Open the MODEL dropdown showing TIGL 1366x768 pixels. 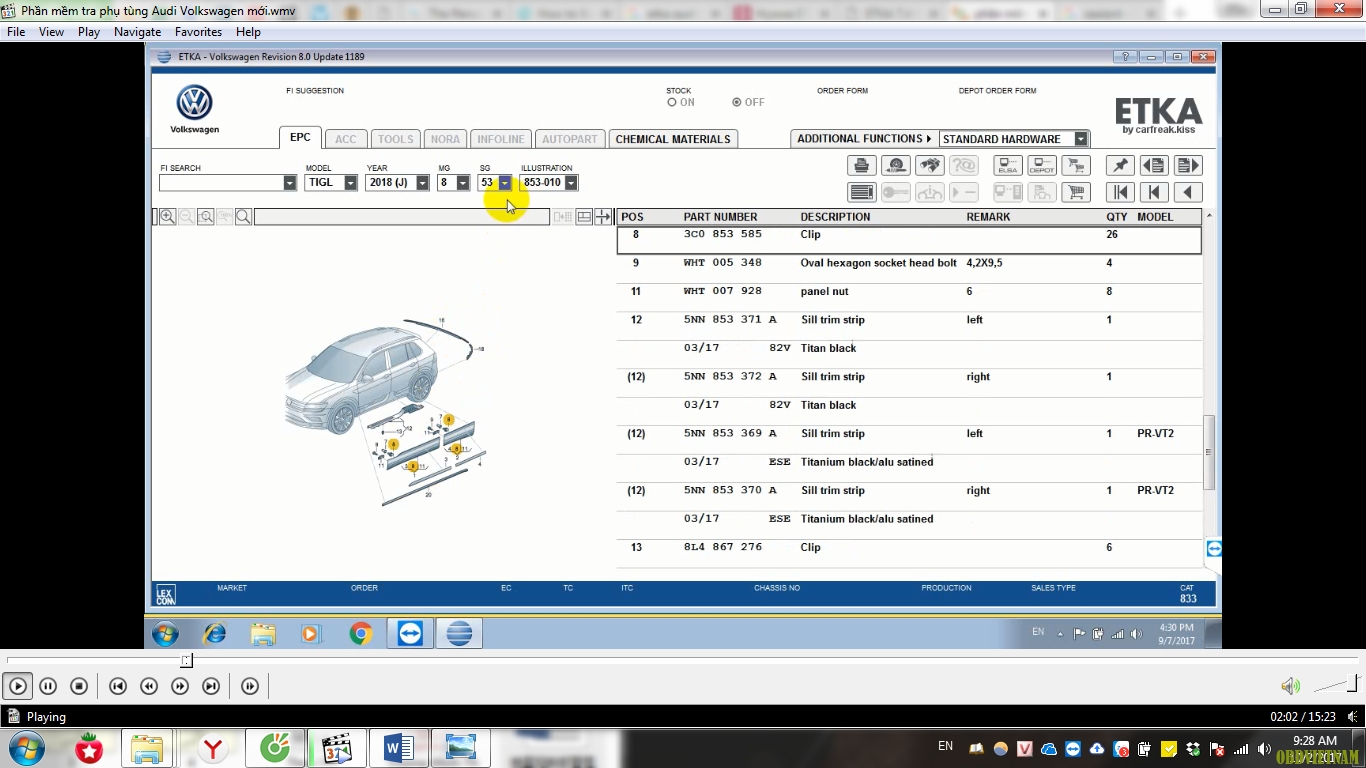(350, 183)
